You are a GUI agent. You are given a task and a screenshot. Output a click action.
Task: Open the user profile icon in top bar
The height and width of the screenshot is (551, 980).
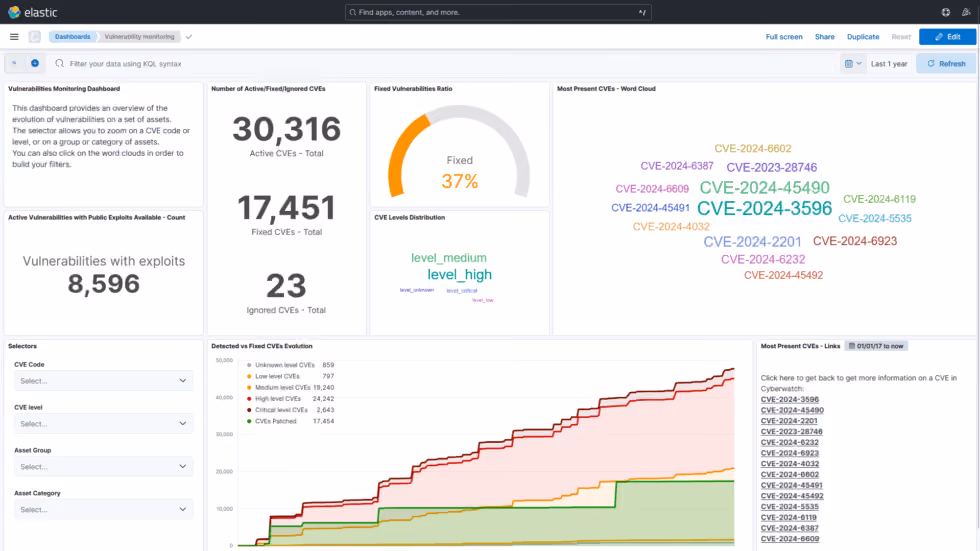[x=966, y=12]
